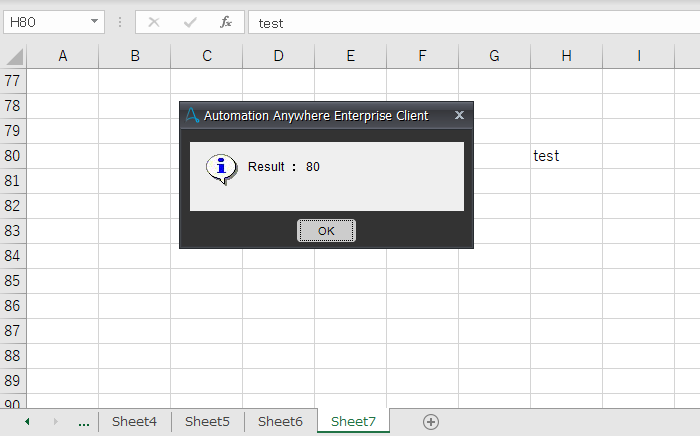Close the Automation Anywhere Enterprise Client dialog
Image resolution: width=700 pixels, height=436 pixels.
coord(459,115)
